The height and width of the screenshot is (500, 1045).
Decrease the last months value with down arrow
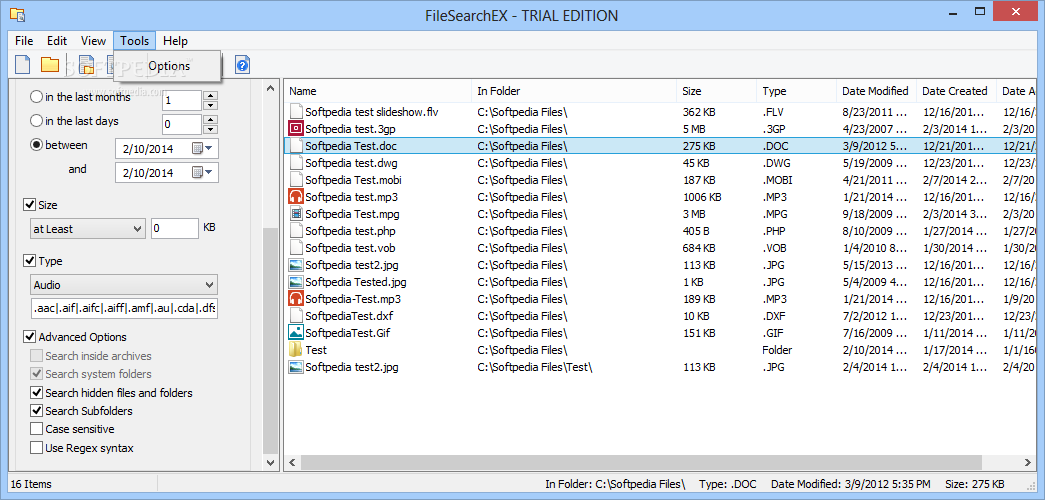211,105
